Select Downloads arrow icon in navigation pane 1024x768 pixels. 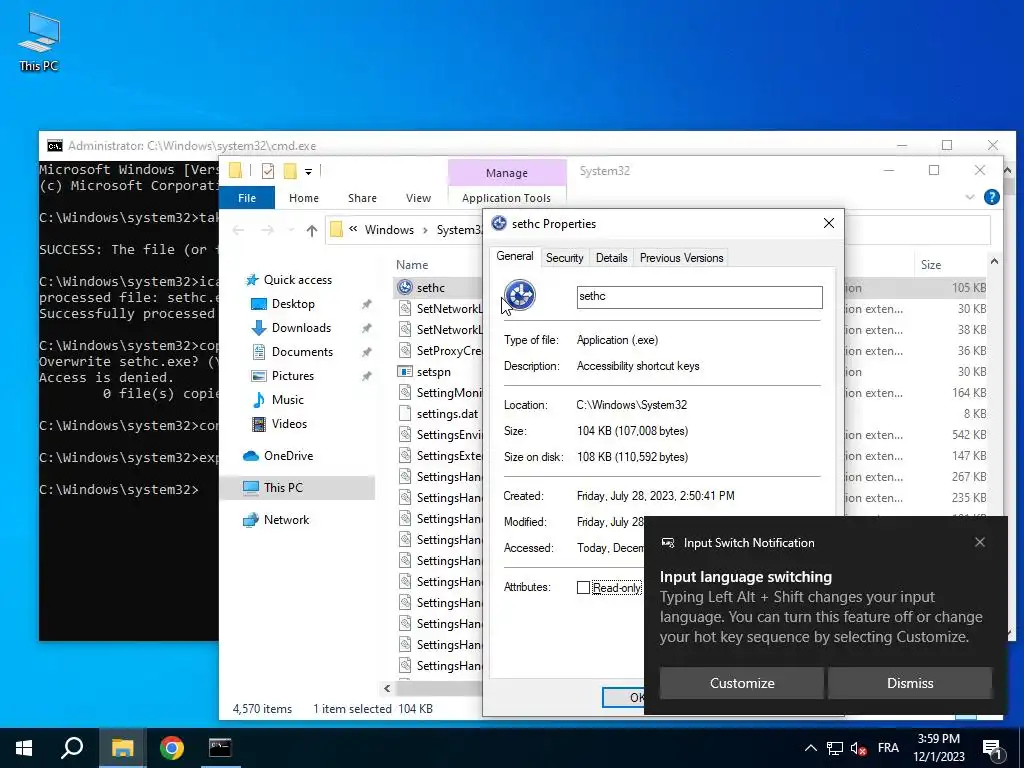pos(259,328)
